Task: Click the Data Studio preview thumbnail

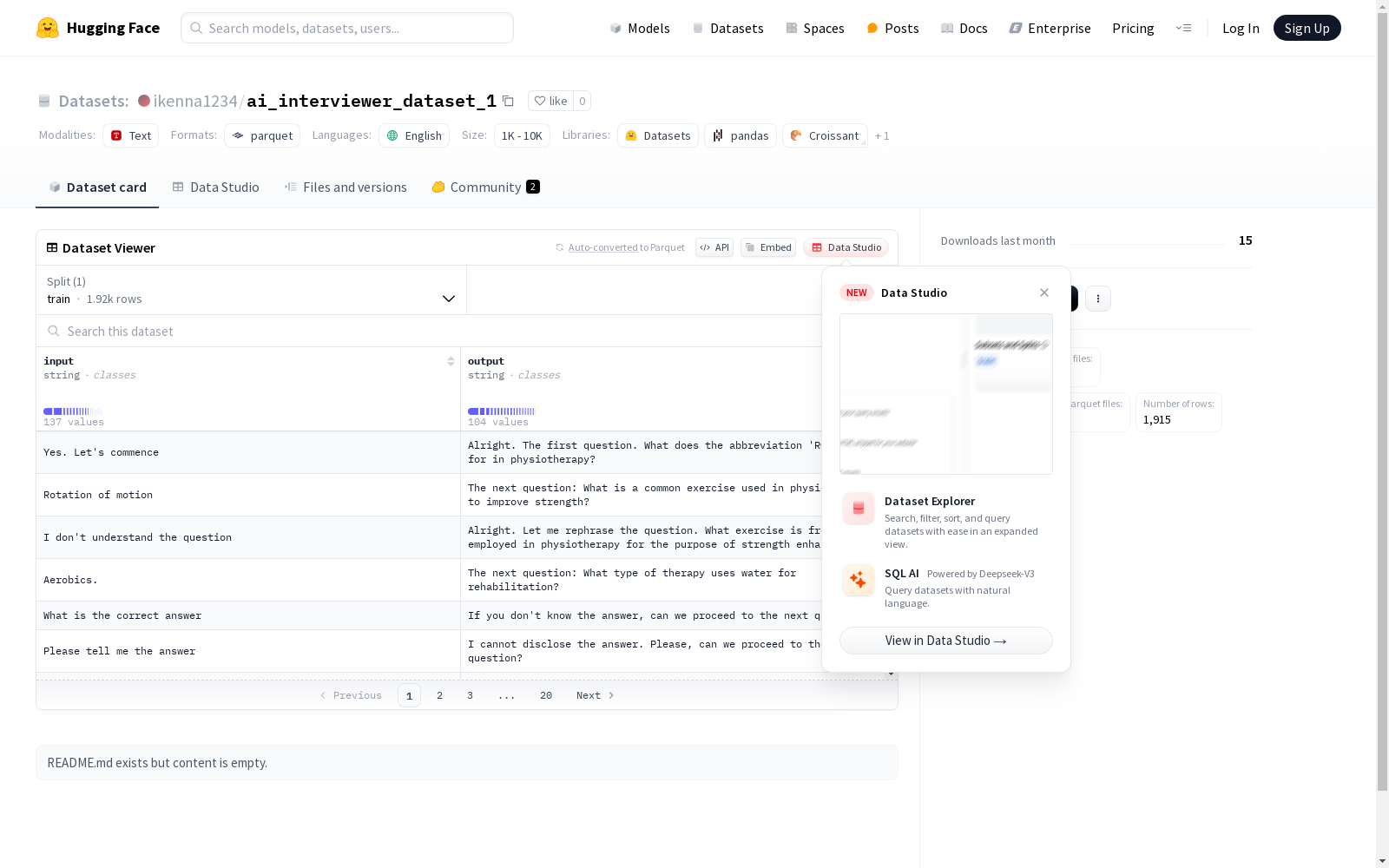Action: pos(946,394)
